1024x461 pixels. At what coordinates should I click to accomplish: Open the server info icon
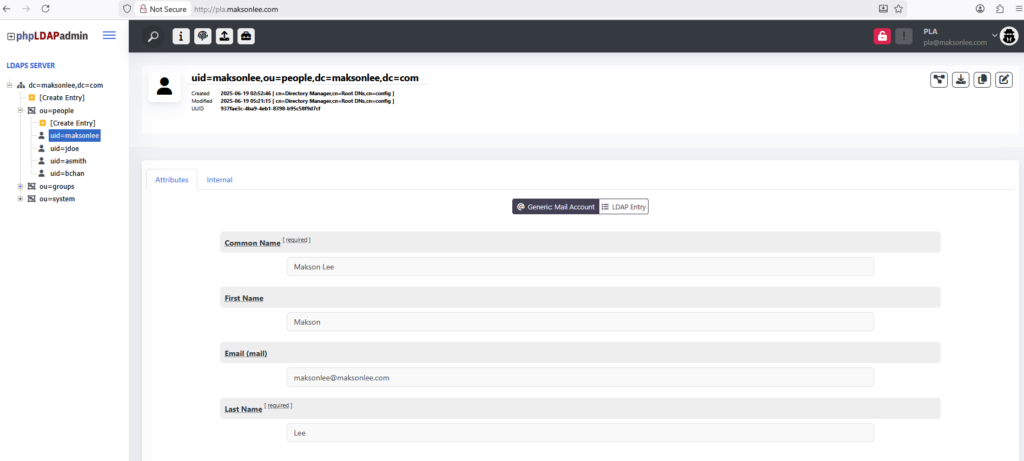181,36
